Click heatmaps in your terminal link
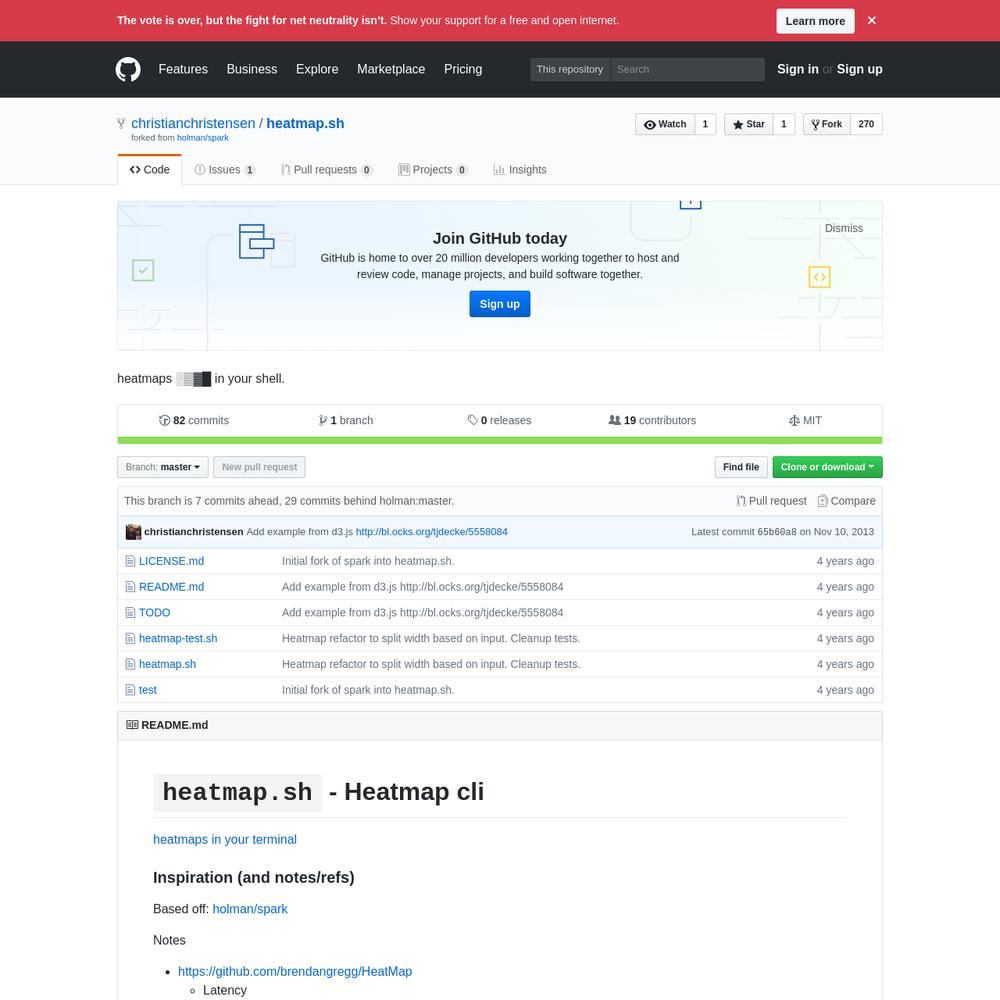This screenshot has height=1000, width=1000. click(x=224, y=839)
